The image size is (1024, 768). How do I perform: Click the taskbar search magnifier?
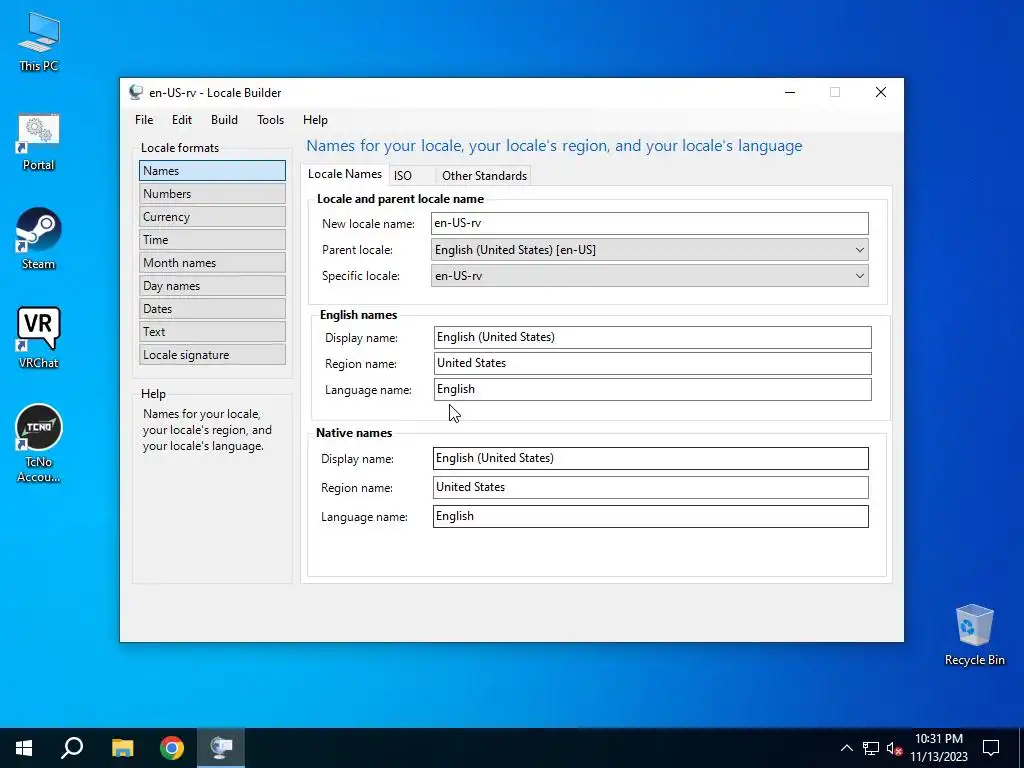[x=72, y=748]
